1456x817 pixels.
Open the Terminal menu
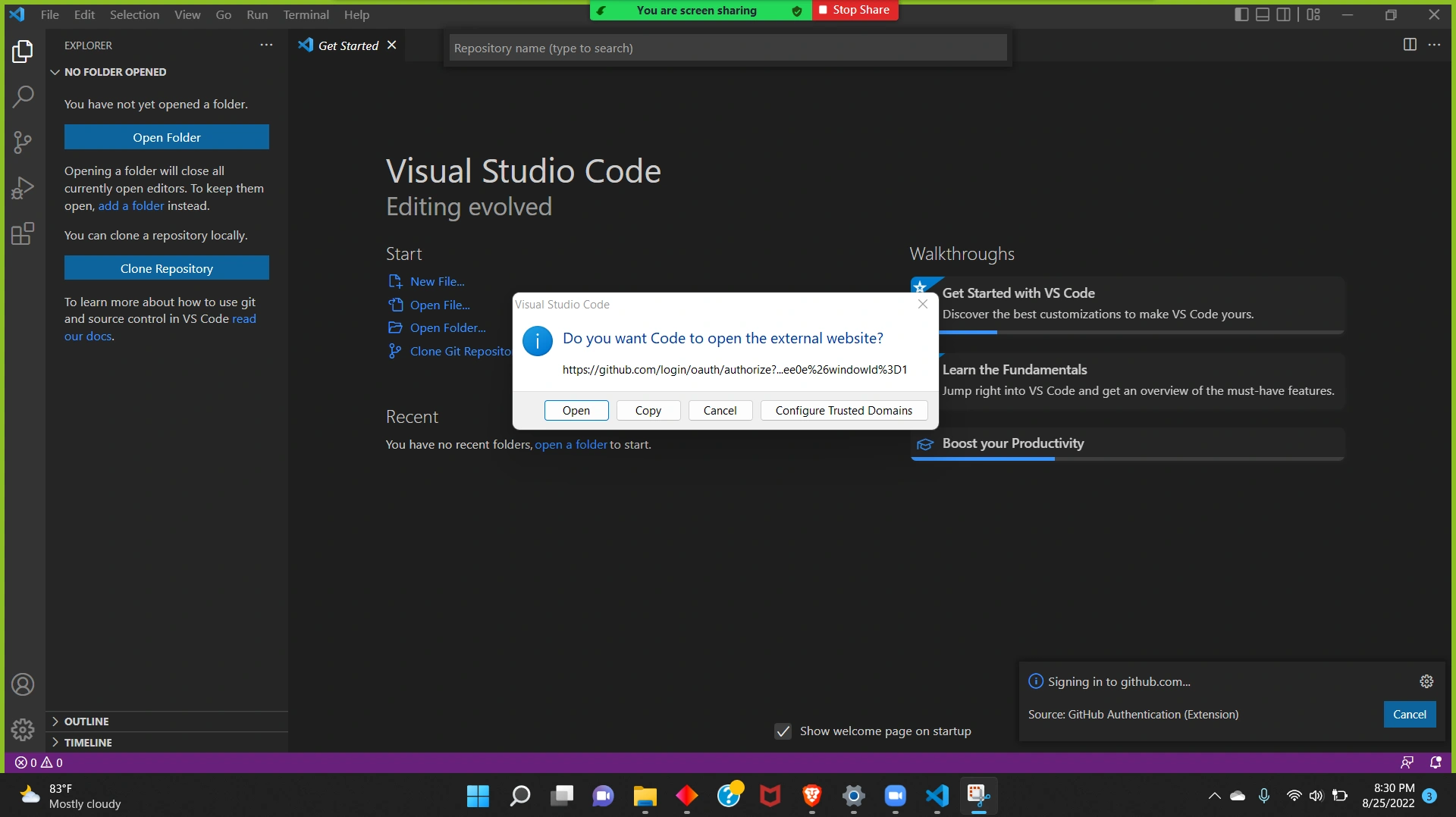(306, 14)
